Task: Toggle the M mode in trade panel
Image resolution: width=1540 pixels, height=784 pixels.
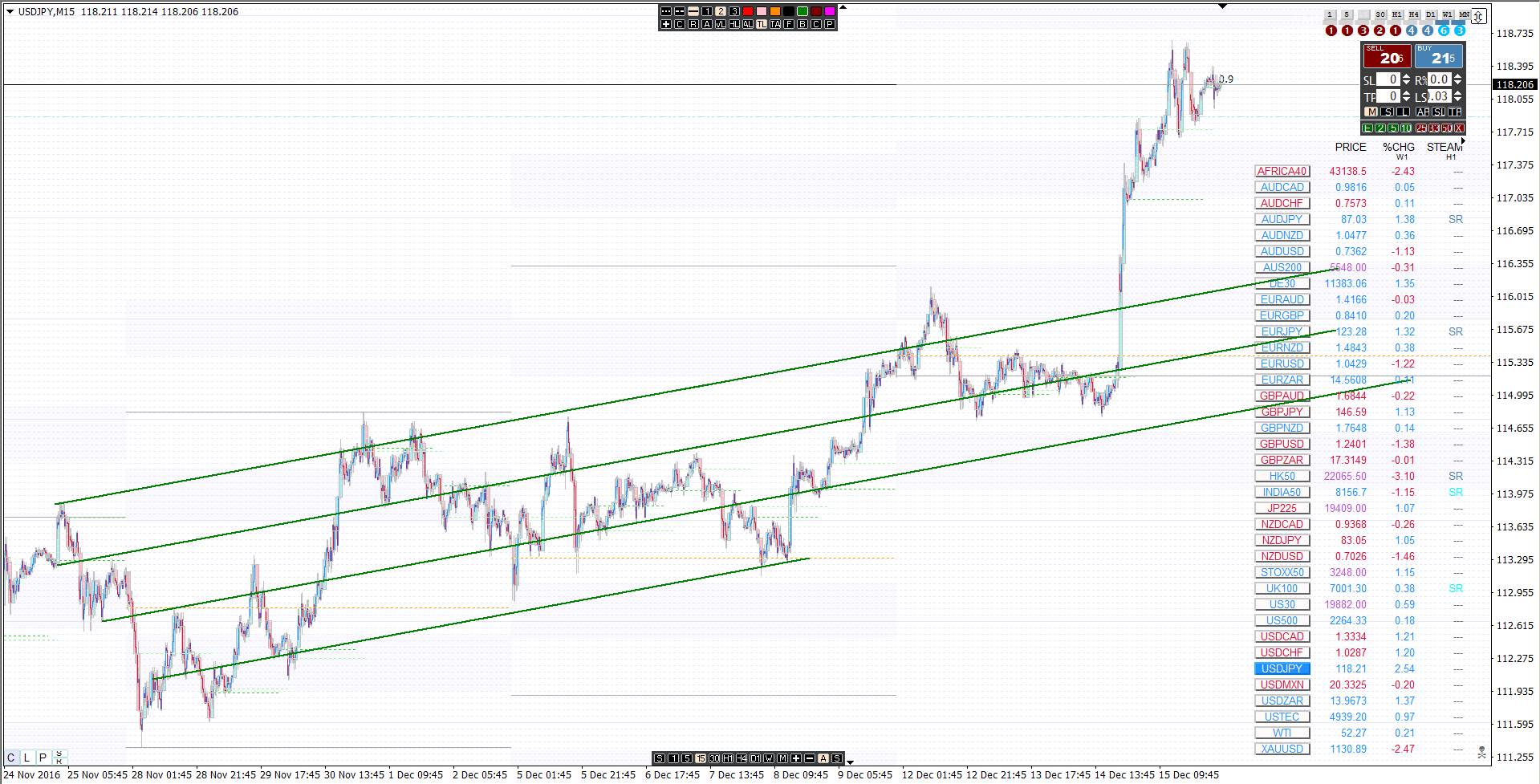Action: (1371, 112)
